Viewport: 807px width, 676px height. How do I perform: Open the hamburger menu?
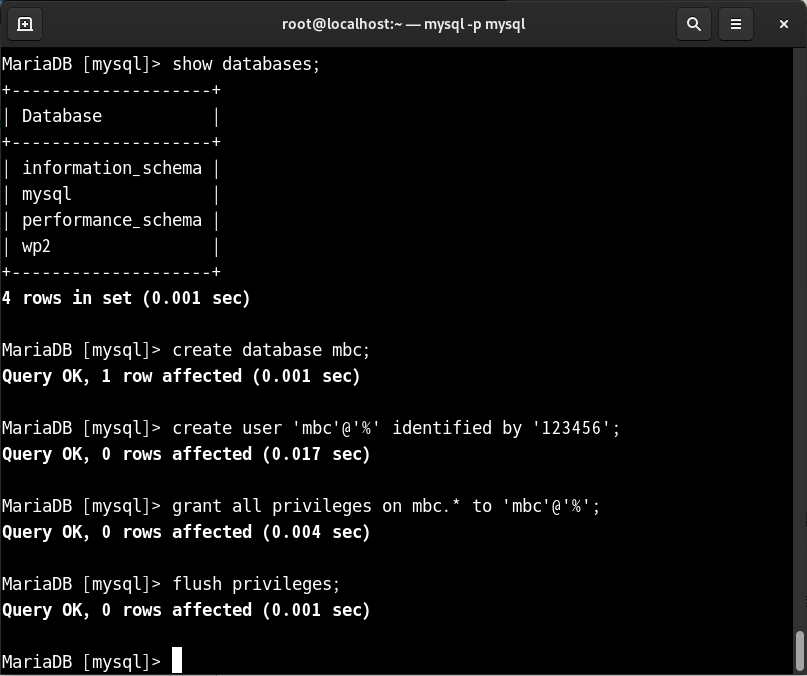pyautogui.click(x=736, y=24)
